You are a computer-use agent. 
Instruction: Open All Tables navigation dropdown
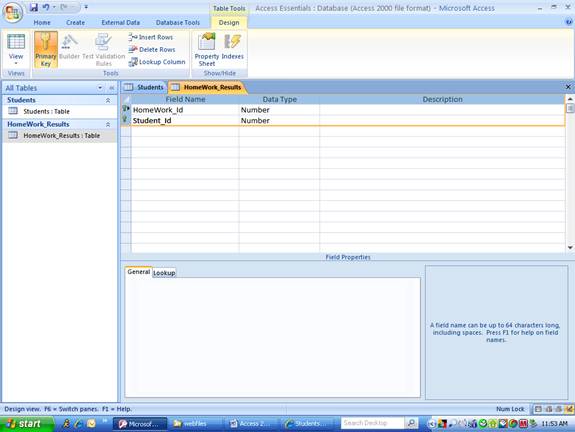(x=100, y=88)
